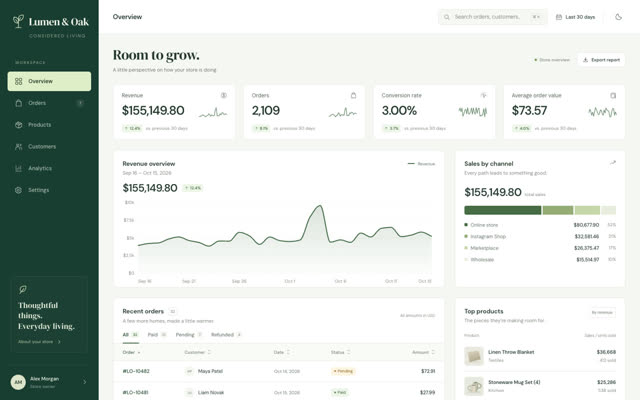Click the Recent orders count badge
Viewport: 640px width, 400px height.
point(172,311)
